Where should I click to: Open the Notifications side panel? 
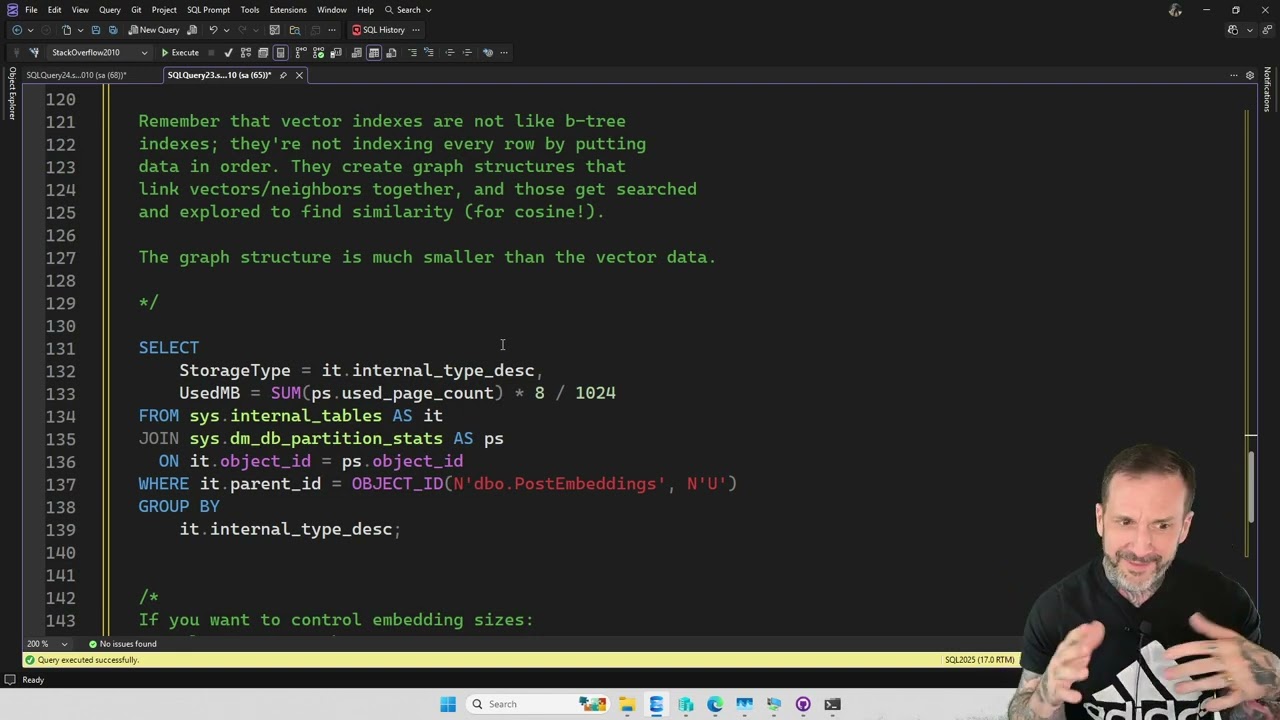(1267, 90)
